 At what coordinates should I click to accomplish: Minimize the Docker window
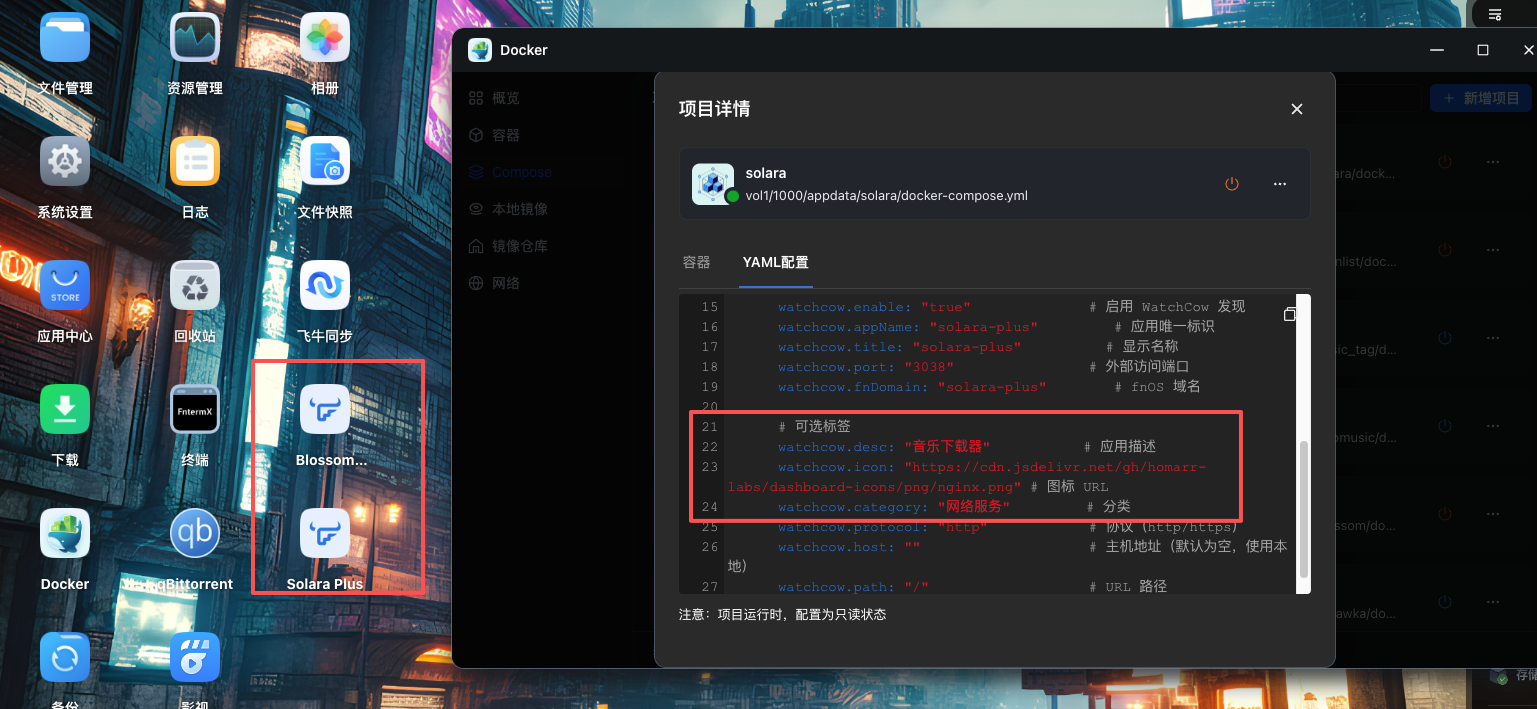point(1437,50)
